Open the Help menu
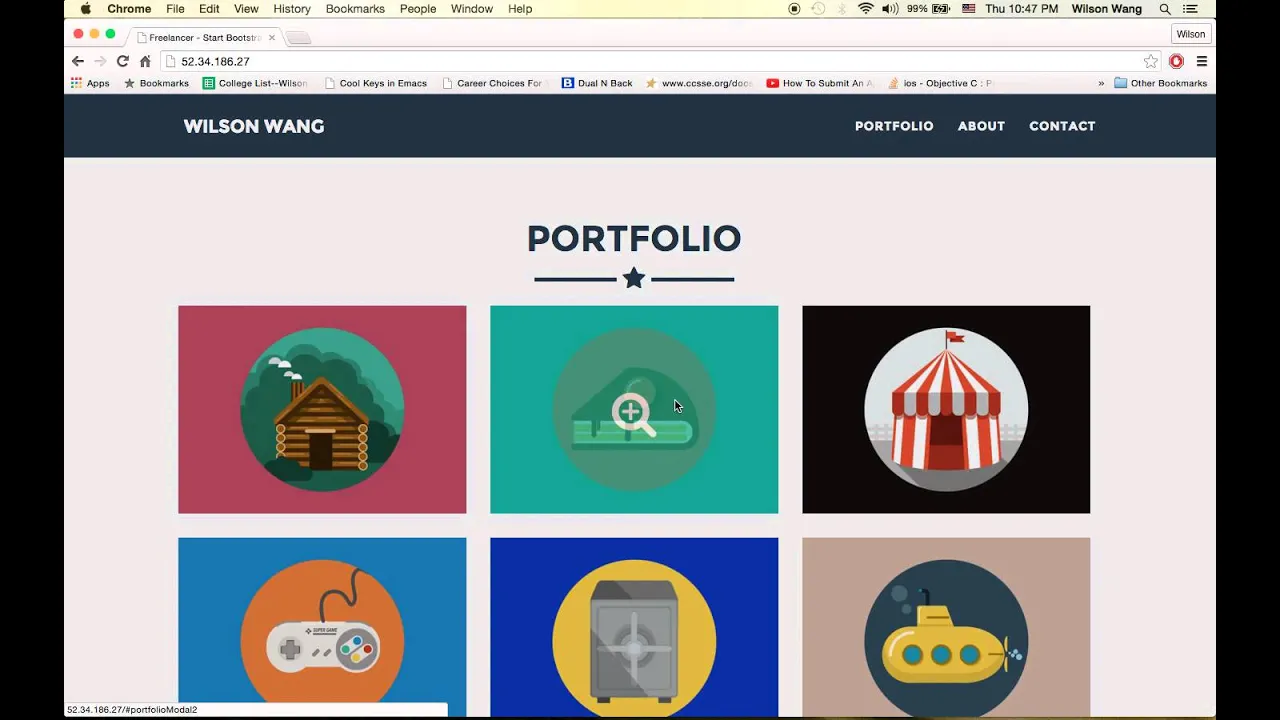Screen dimensions: 1280x720 (520, 9)
